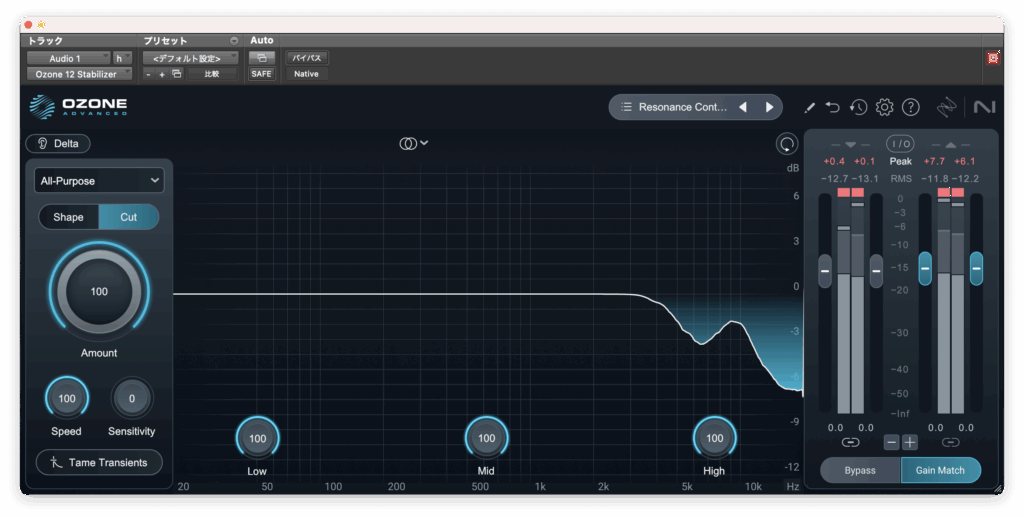Go to next preset with right arrow
1024x518 pixels.
click(x=769, y=107)
